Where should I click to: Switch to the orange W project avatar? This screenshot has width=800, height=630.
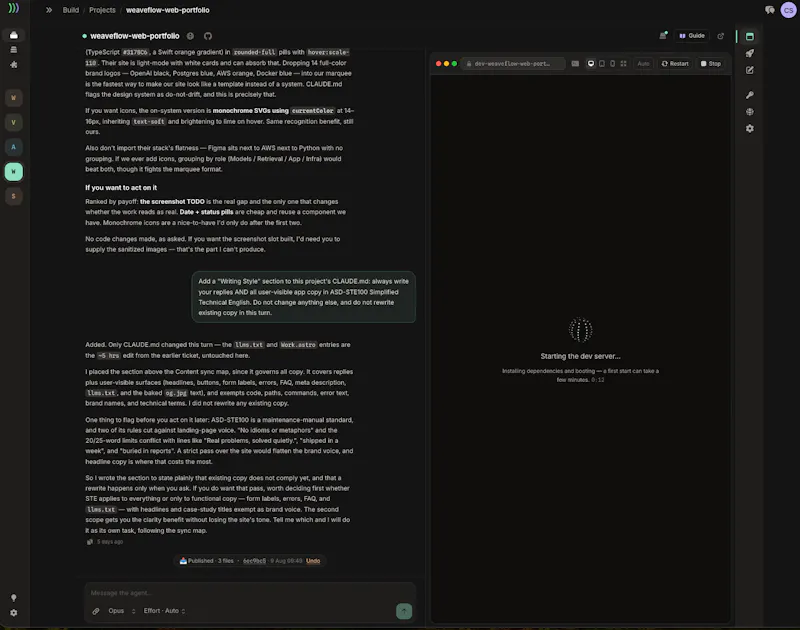pos(14,97)
